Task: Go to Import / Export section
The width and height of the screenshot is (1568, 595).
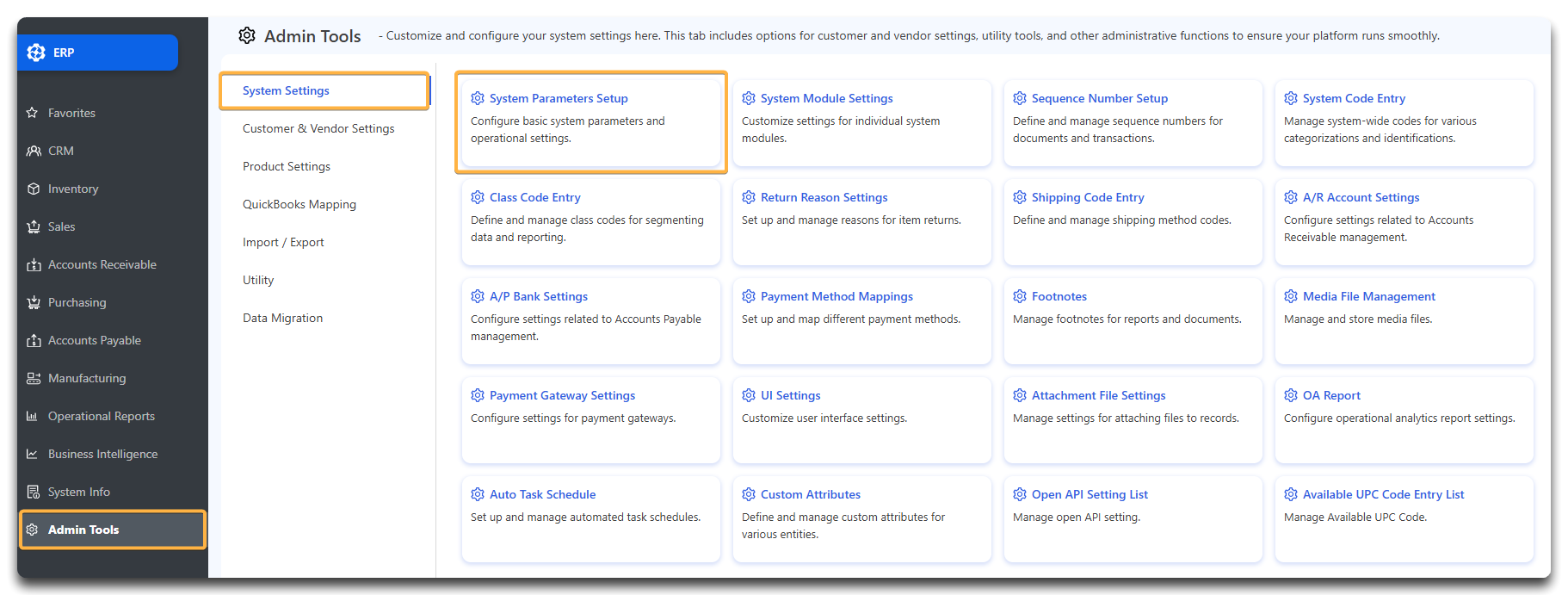Action: point(283,242)
